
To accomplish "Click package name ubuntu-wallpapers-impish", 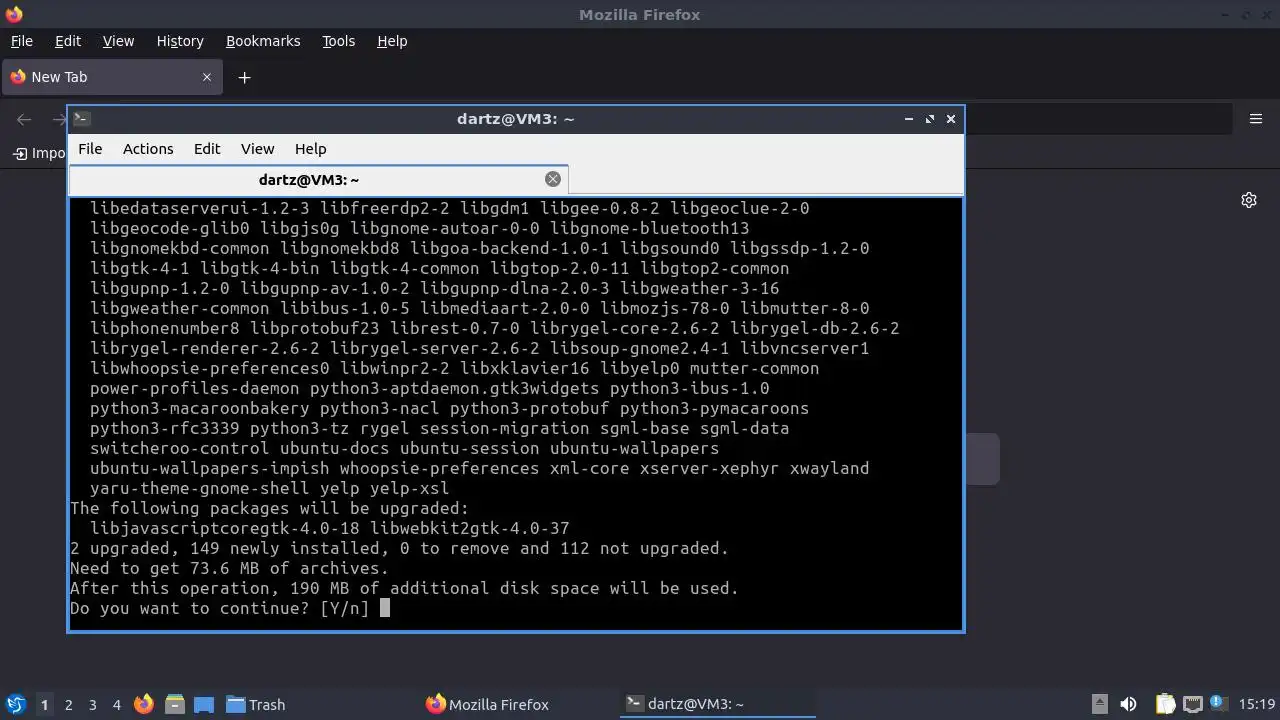I will (209, 468).
